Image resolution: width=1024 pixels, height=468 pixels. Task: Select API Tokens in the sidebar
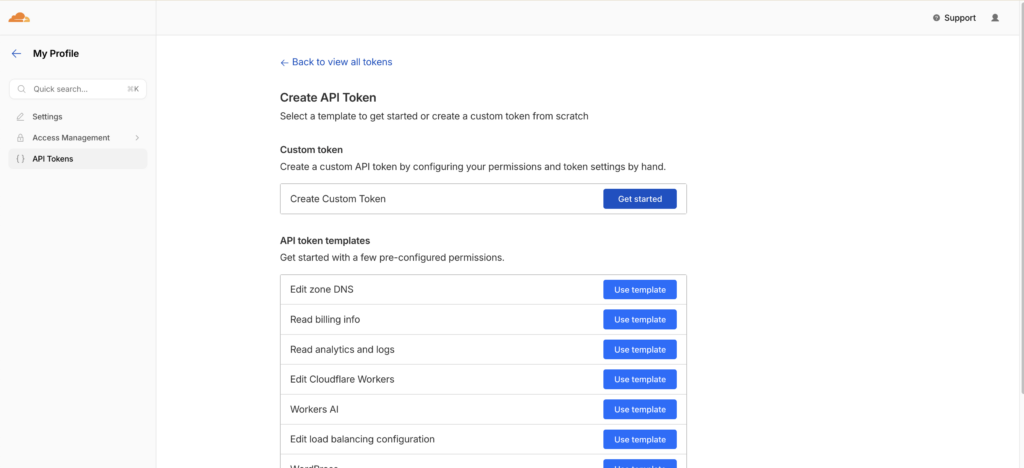(78, 159)
